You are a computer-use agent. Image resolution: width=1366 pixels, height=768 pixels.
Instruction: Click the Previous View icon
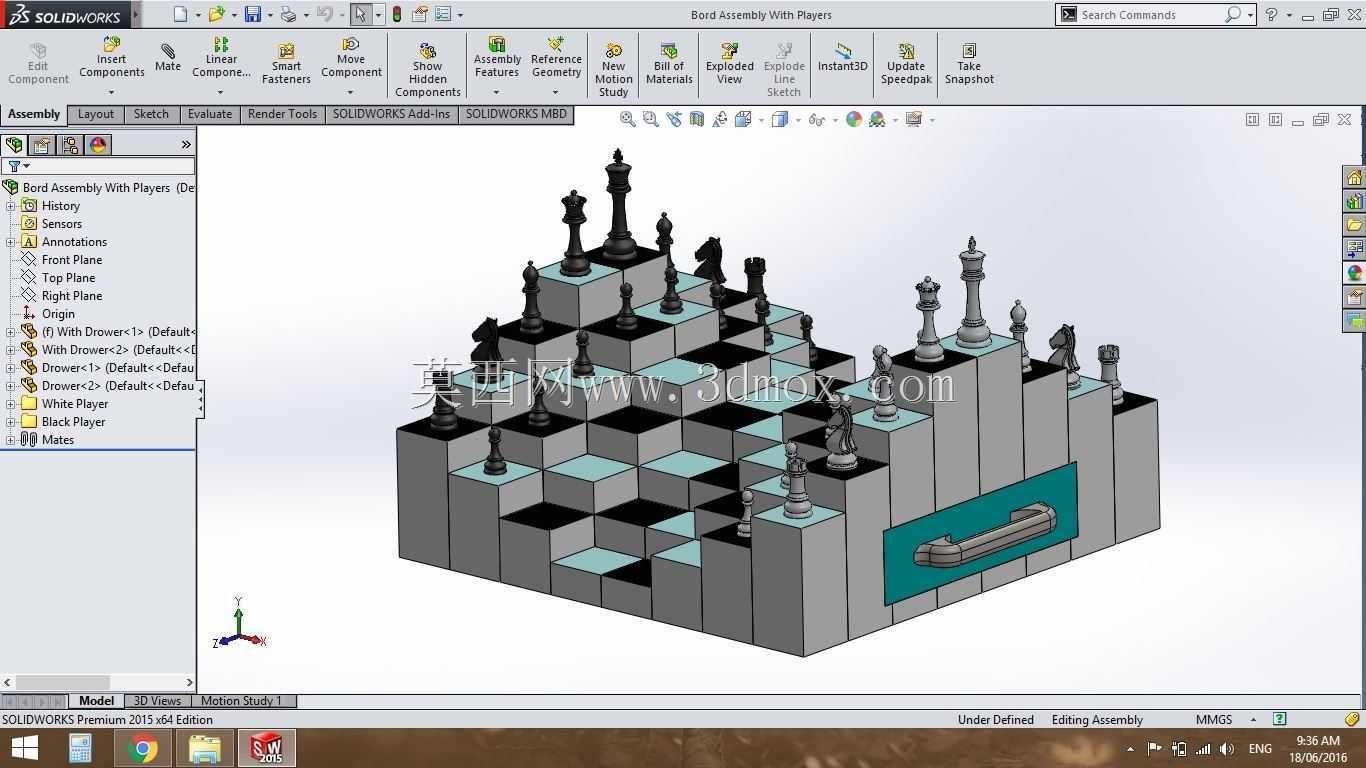(673, 119)
